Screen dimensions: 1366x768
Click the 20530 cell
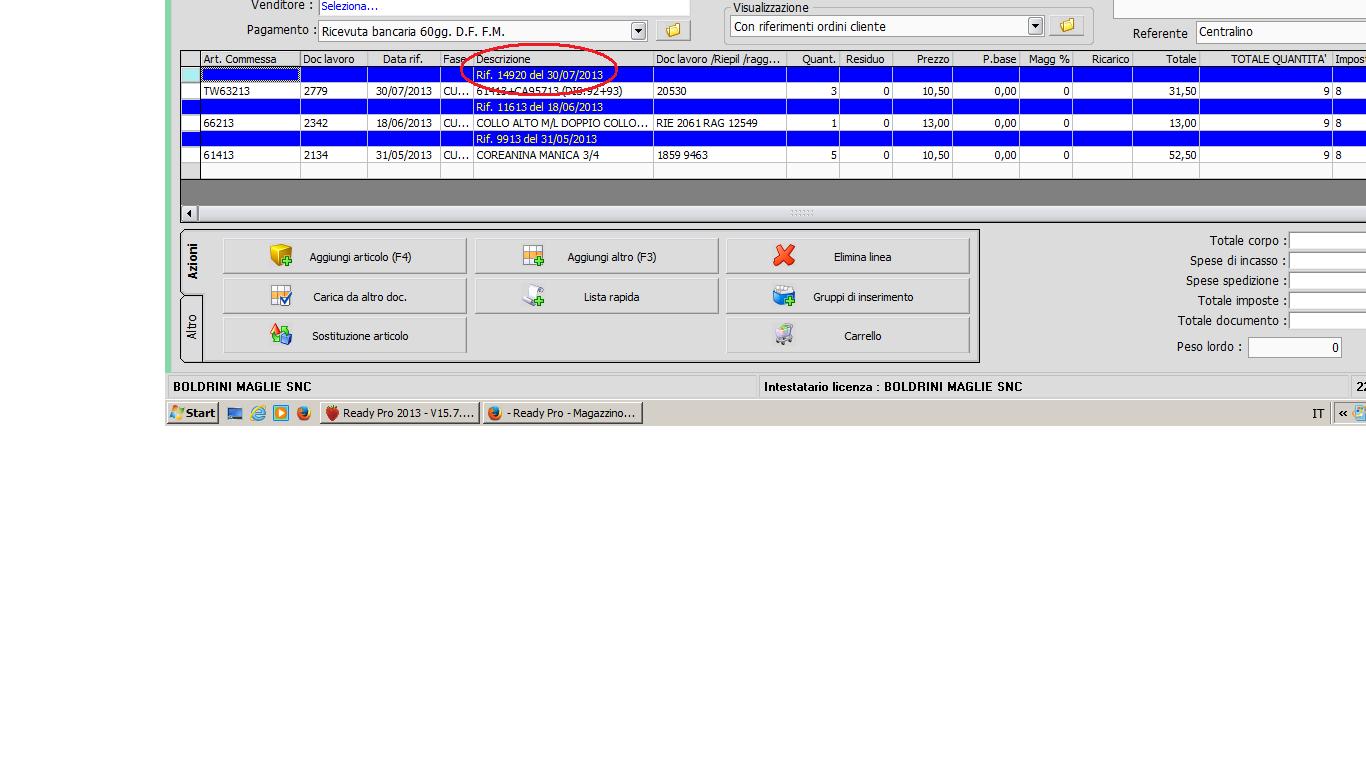click(720, 91)
